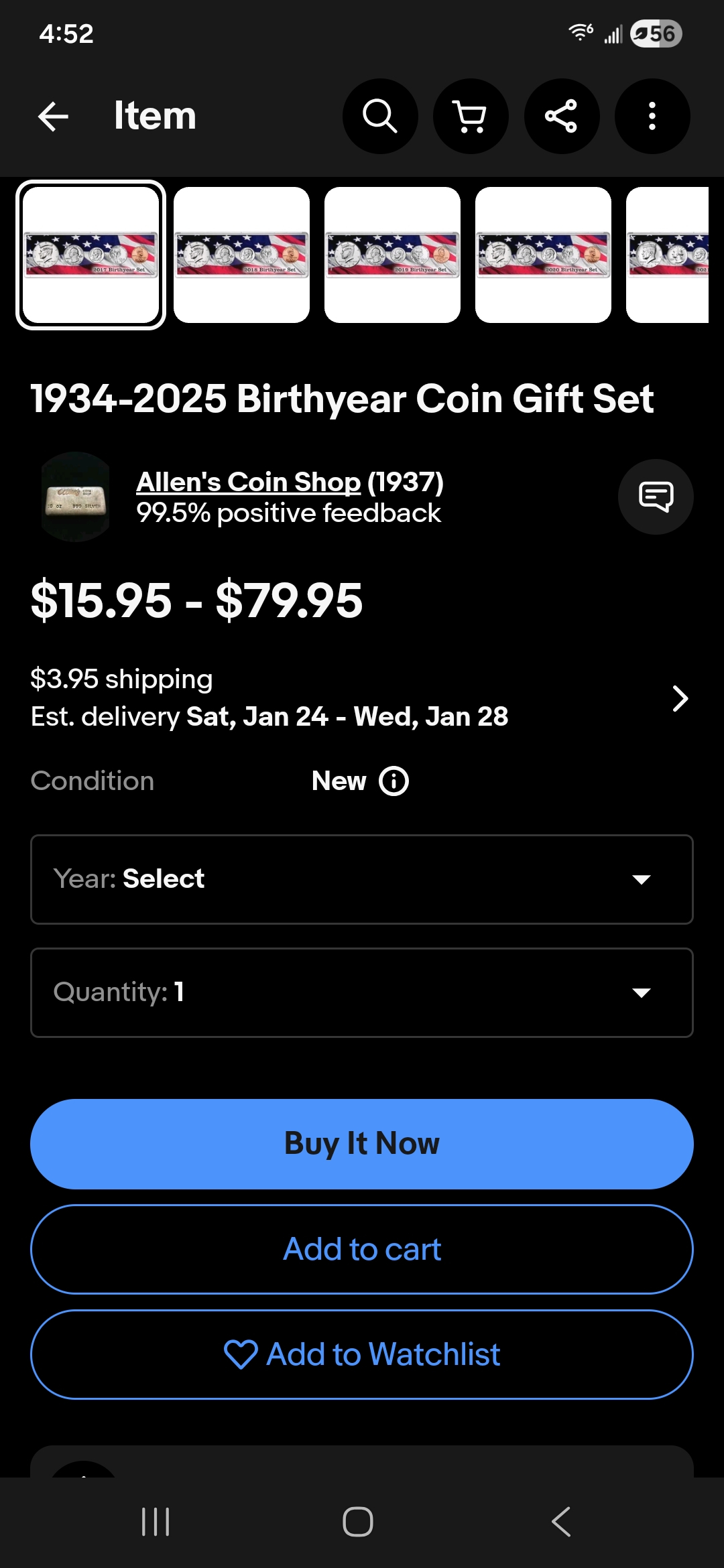
Task: Message seller via chat icon
Action: [x=655, y=497]
